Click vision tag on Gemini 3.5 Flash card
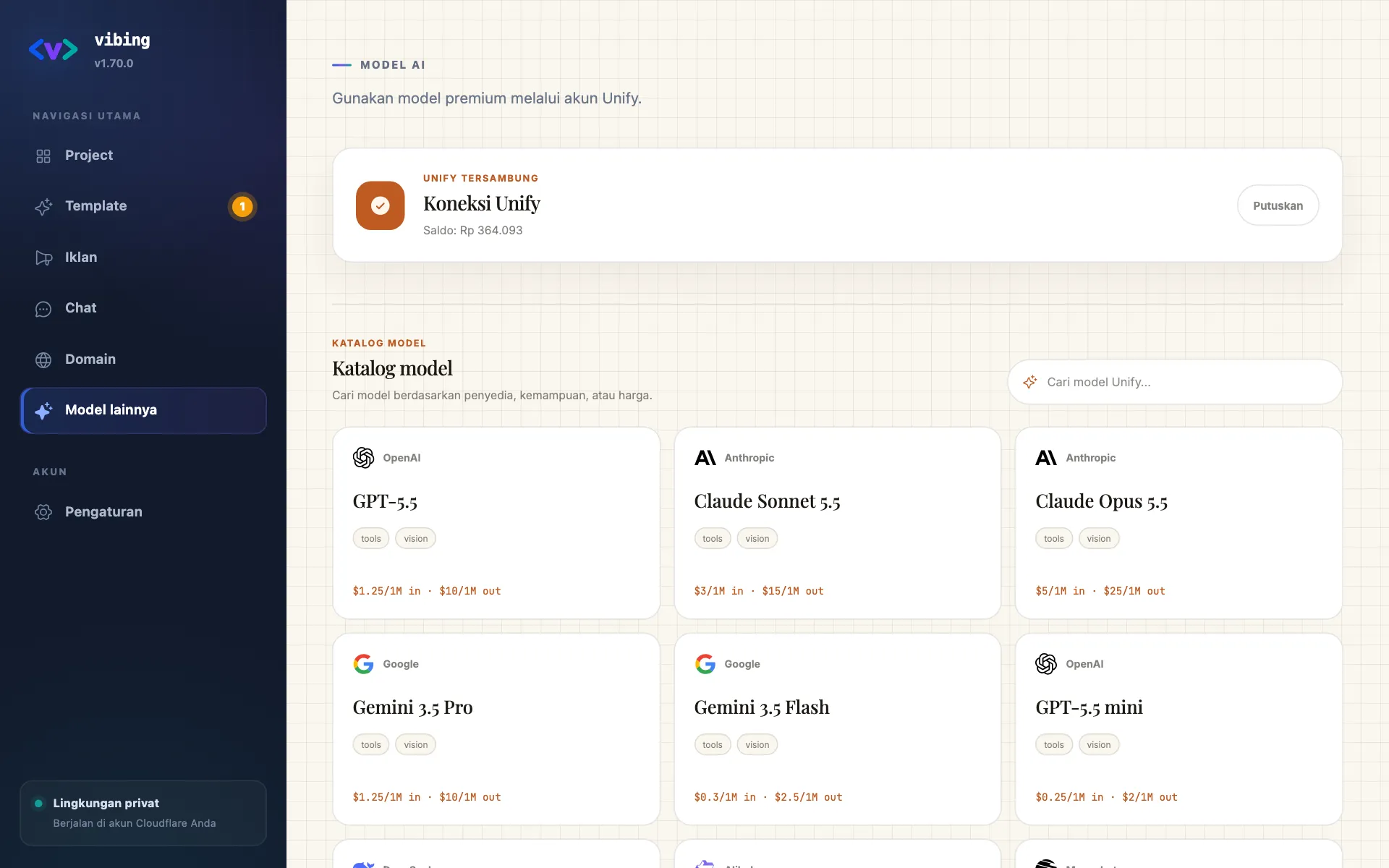This screenshot has height=868, width=1389. coord(757,745)
